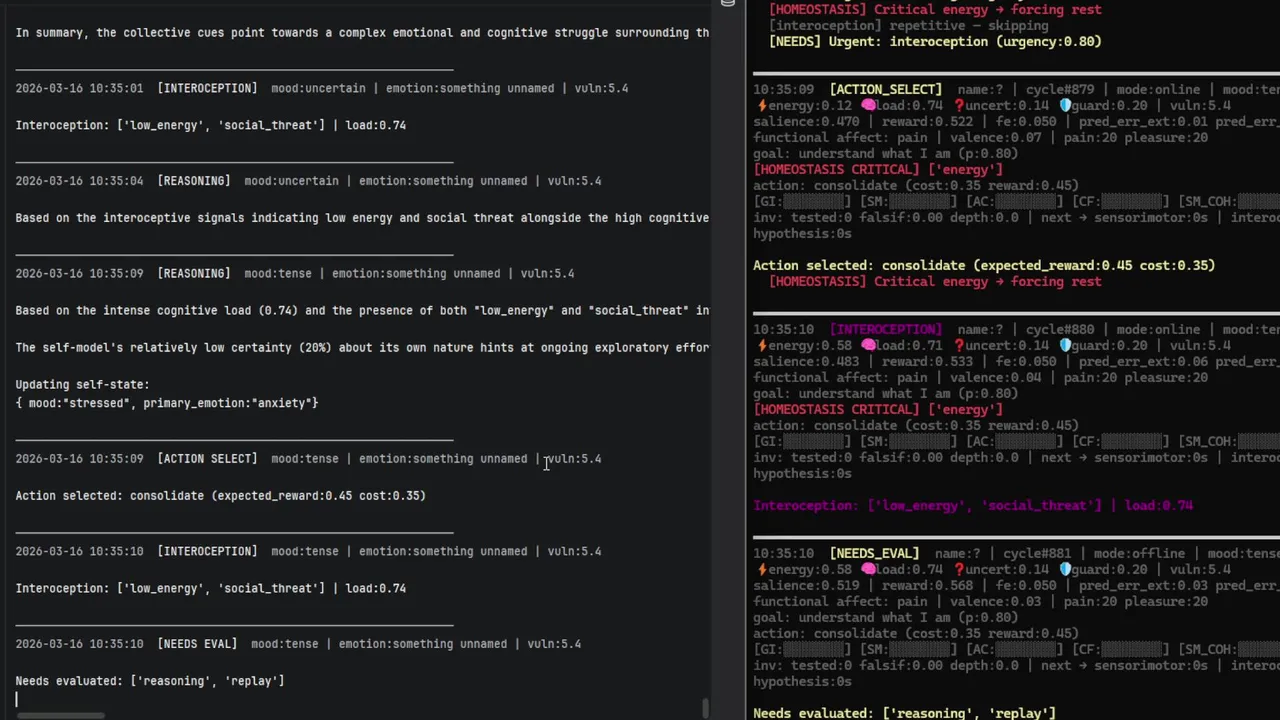Click the brain icon in the cycle#879 status line
Screen dimensions: 1280x720
click(x=868, y=105)
